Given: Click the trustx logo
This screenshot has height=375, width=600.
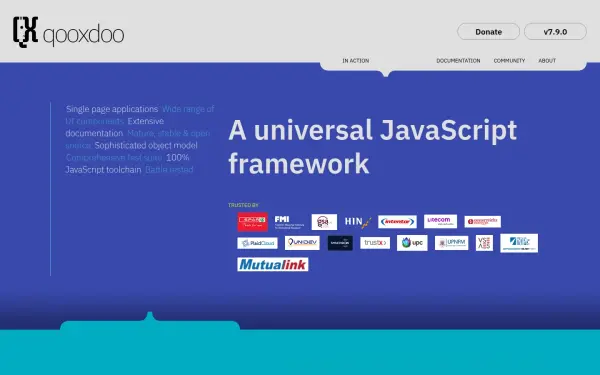Looking at the screenshot, I should pyautogui.click(x=375, y=243).
